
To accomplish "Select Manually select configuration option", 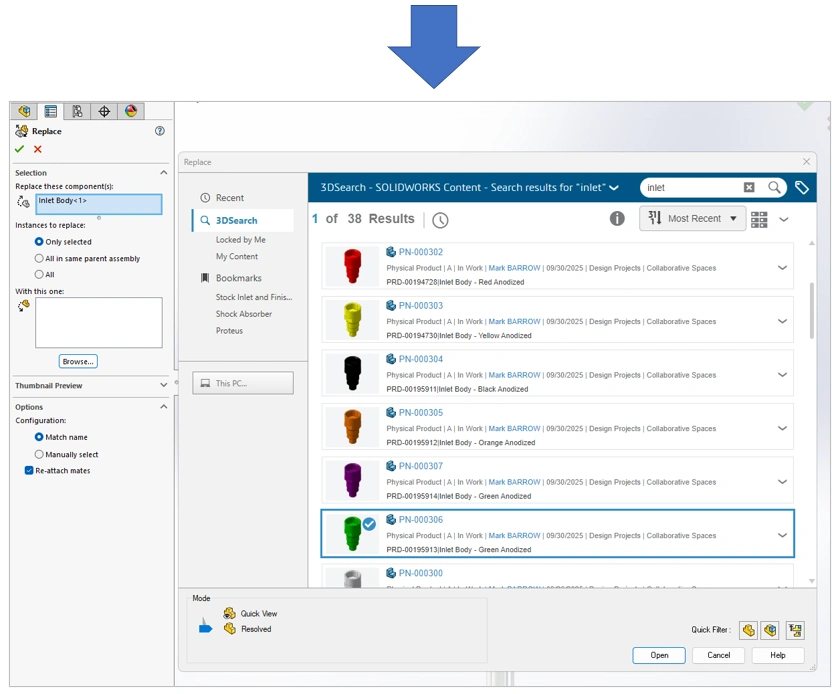I will point(39,454).
